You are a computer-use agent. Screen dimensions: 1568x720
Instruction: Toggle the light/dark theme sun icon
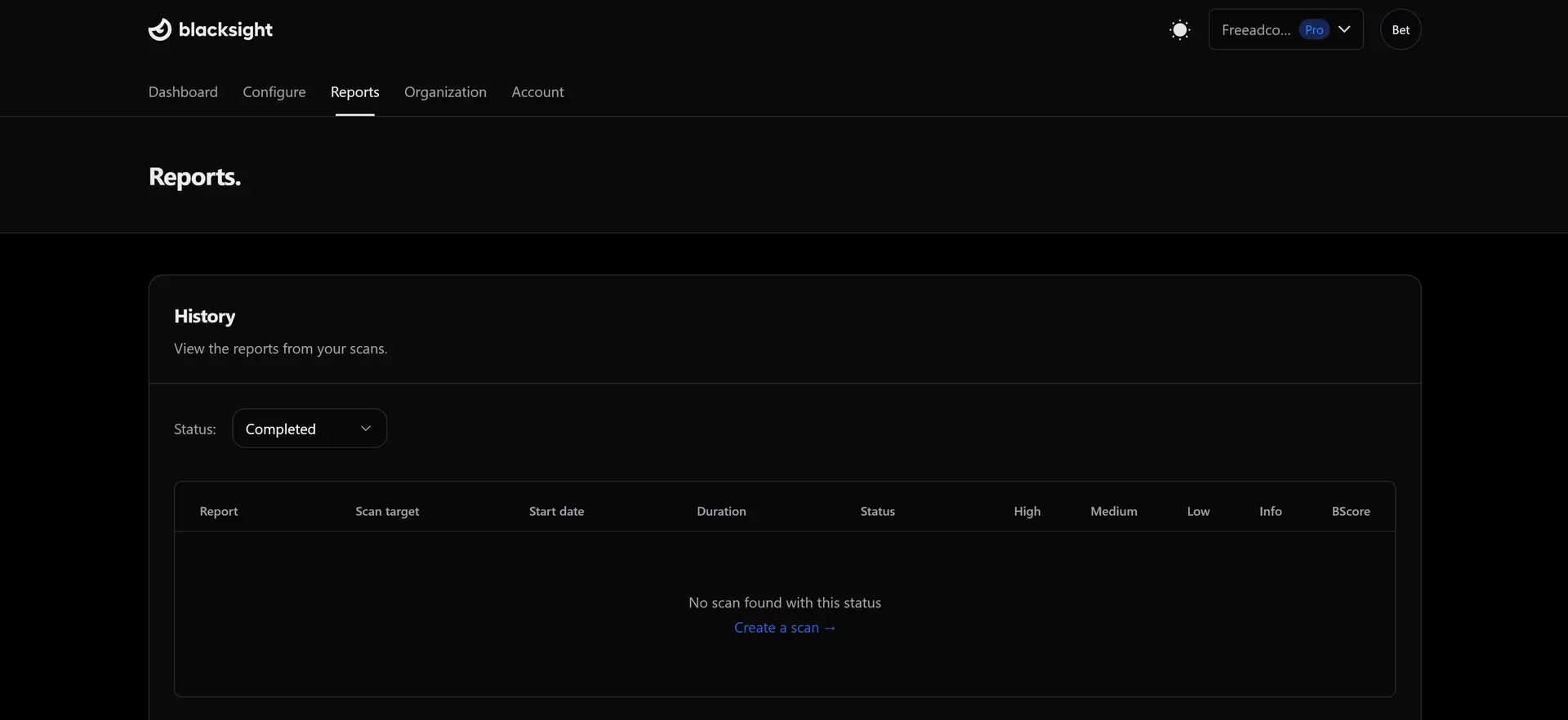coord(1179,30)
